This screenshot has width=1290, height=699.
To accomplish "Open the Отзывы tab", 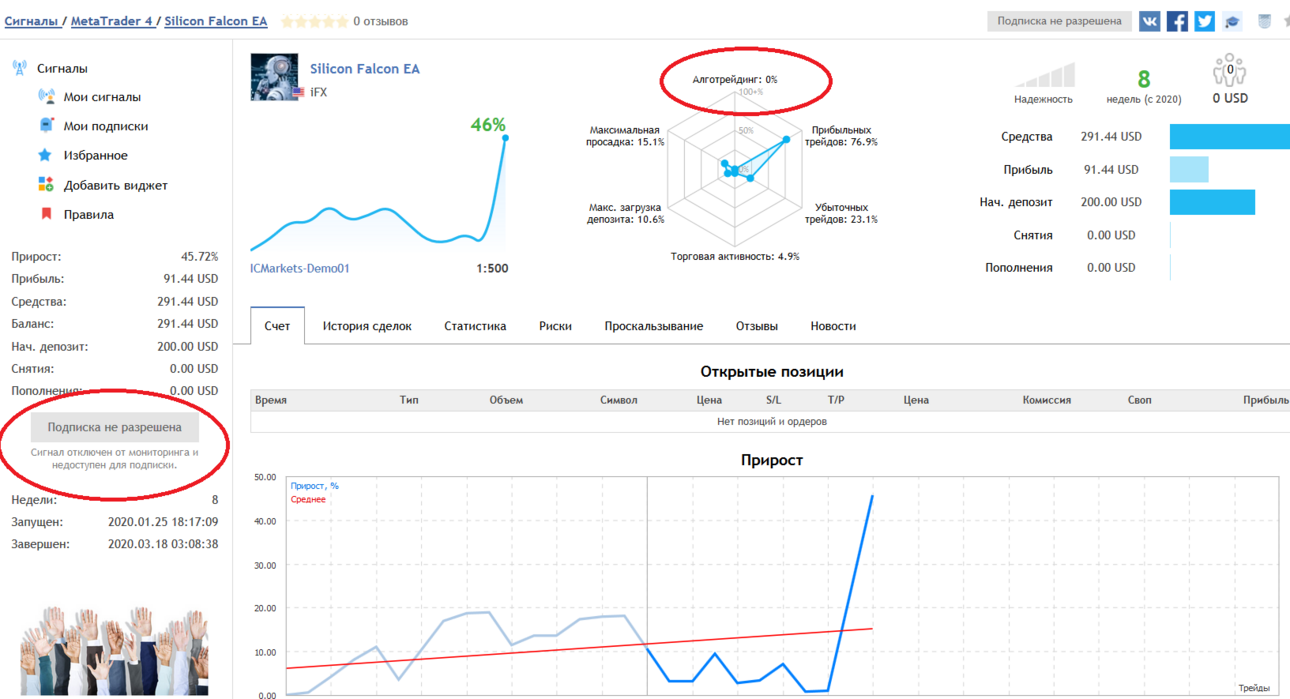I will [x=757, y=326].
